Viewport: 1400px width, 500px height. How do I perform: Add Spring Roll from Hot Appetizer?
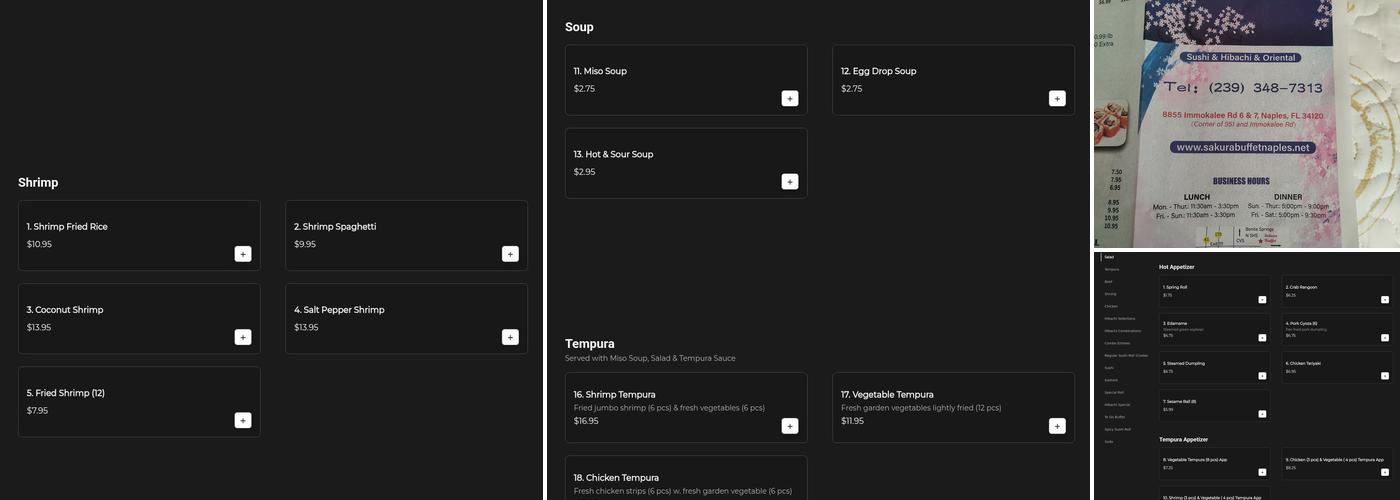tap(1262, 299)
